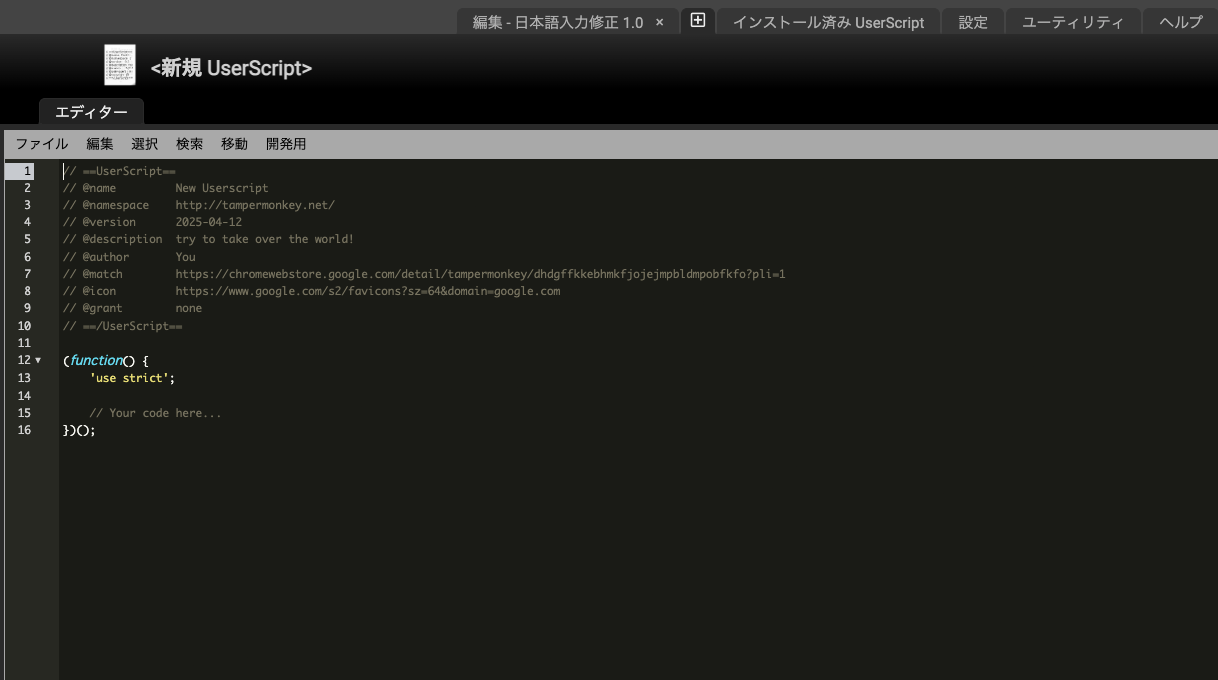
Task: Click 'try to take over the world!' description
Action: pos(265,239)
